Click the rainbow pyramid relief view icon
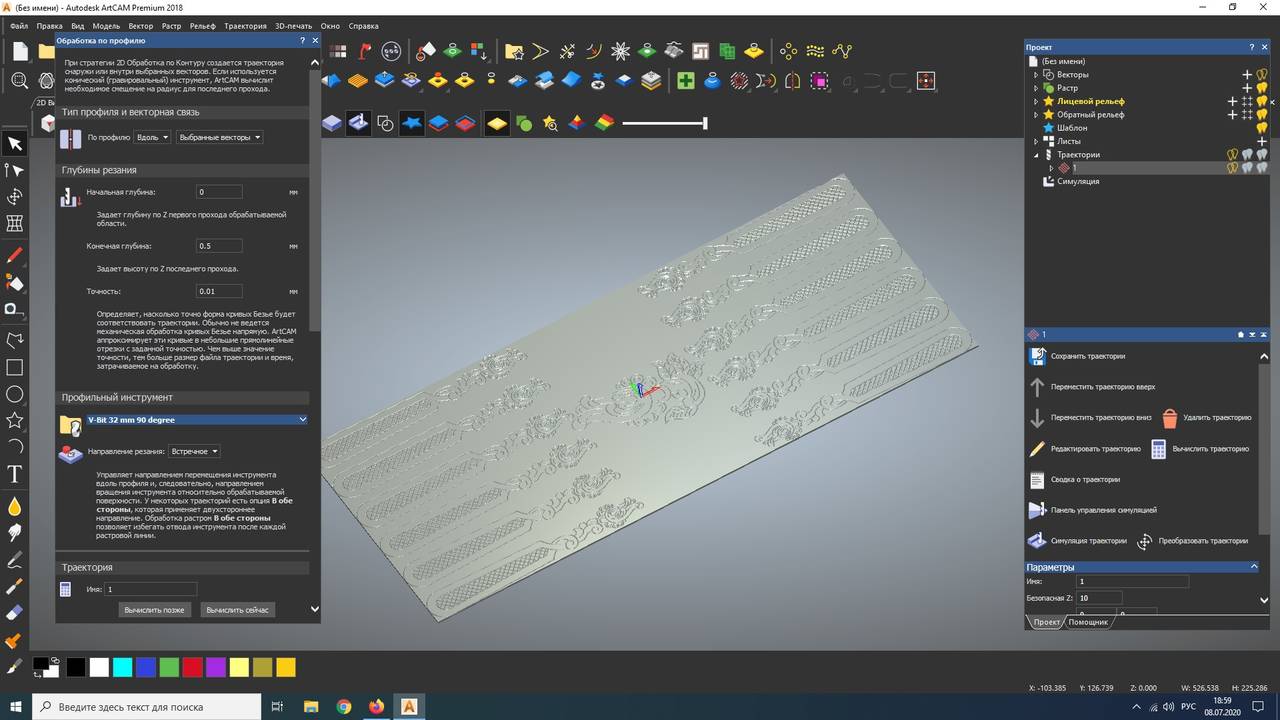 coord(605,123)
